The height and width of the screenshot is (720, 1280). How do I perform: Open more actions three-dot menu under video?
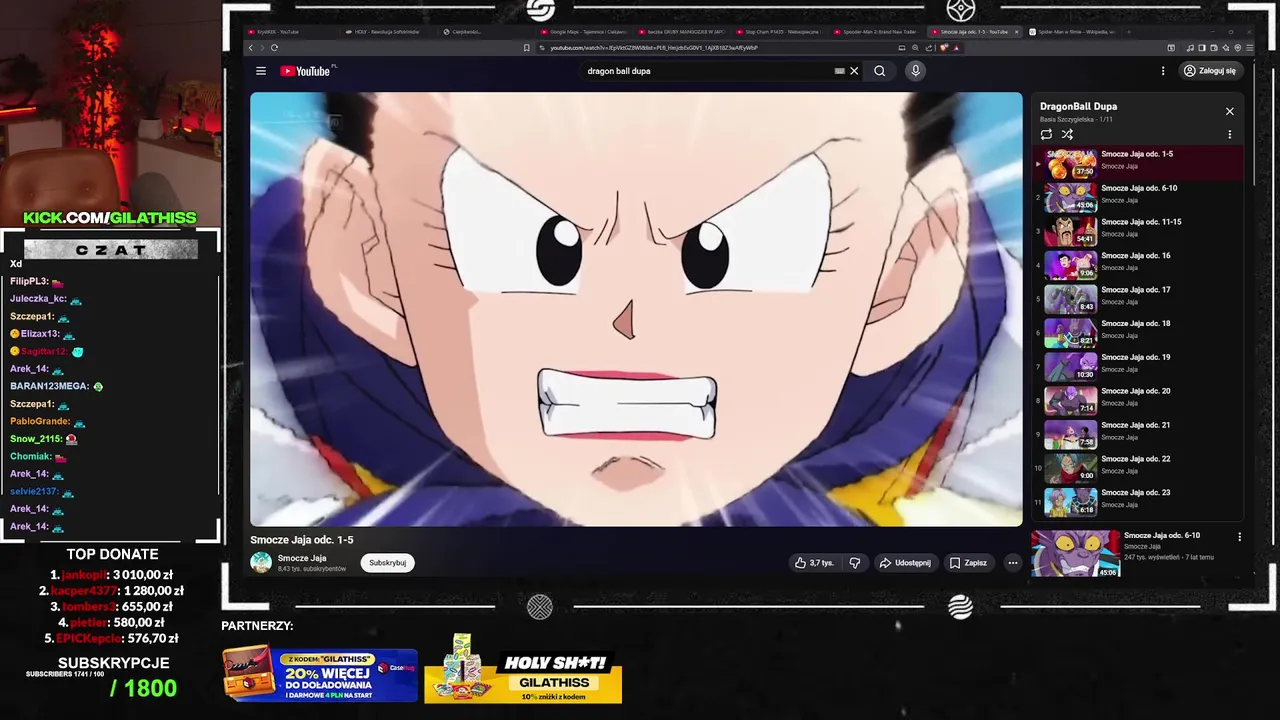pos(1012,563)
